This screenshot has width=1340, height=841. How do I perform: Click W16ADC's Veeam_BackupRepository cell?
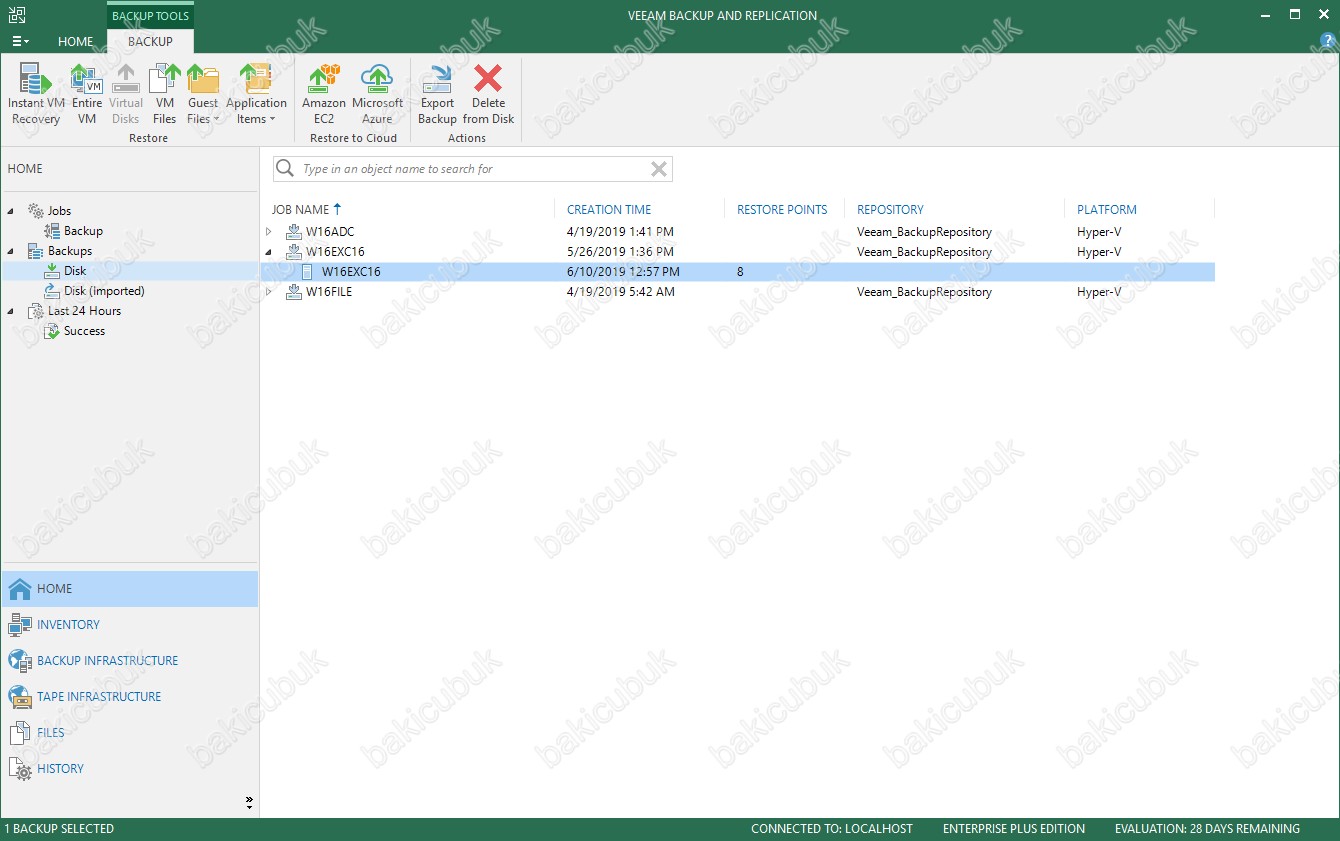click(x=924, y=232)
